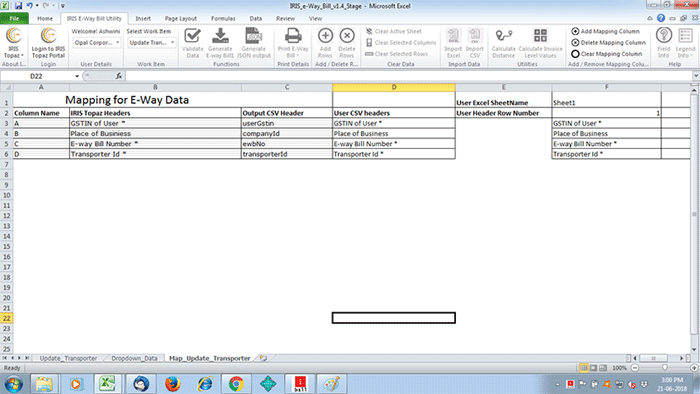Image resolution: width=700 pixels, height=394 pixels.
Task: Select cell containing userGstin
Action: [287, 123]
